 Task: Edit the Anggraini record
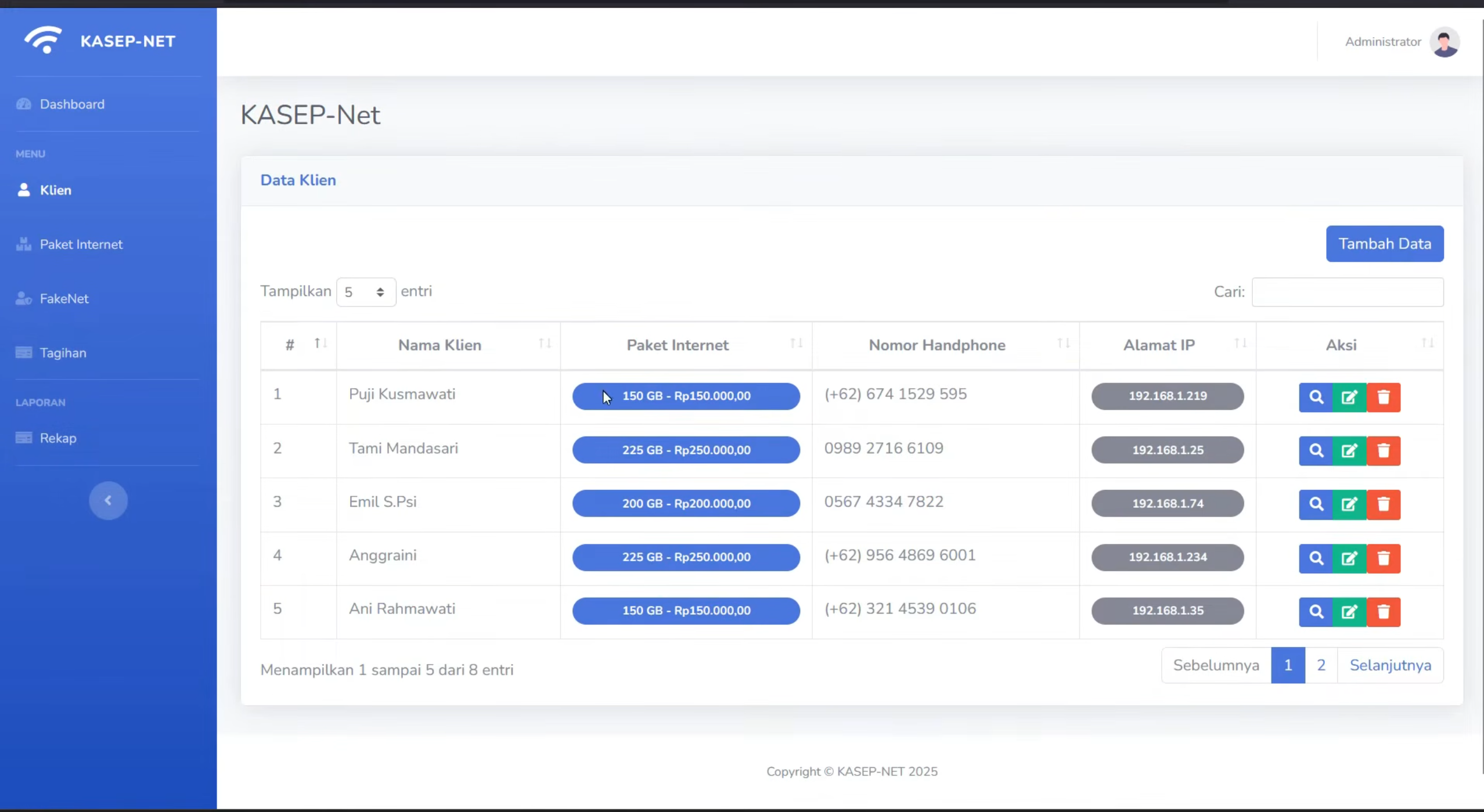(1349, 558)
